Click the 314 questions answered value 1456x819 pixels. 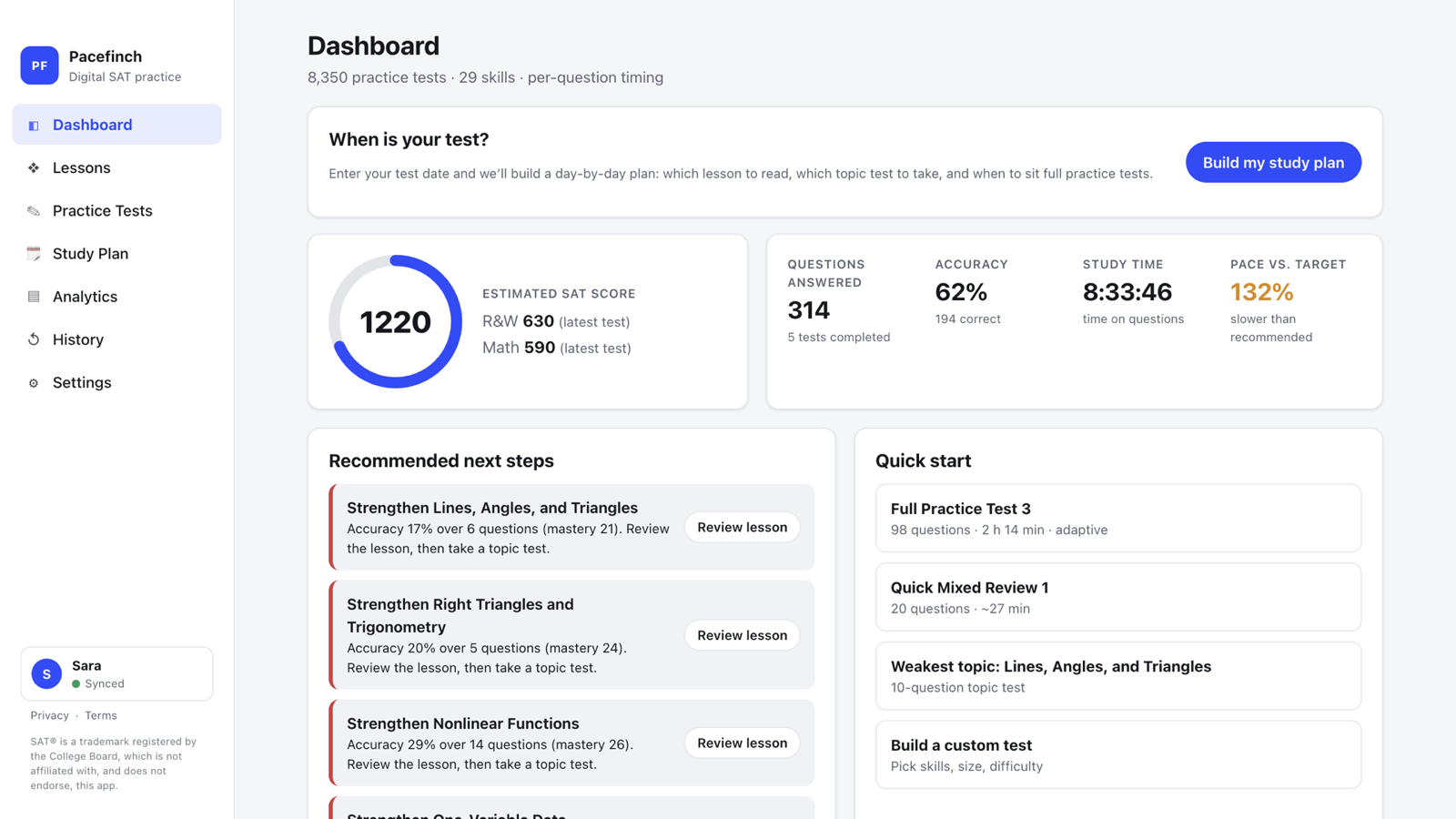(x=808, y=310)
